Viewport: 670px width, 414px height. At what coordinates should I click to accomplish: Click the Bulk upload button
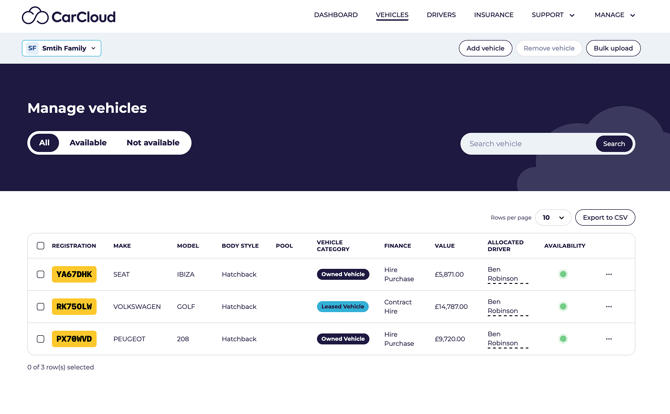coord(613,48)
